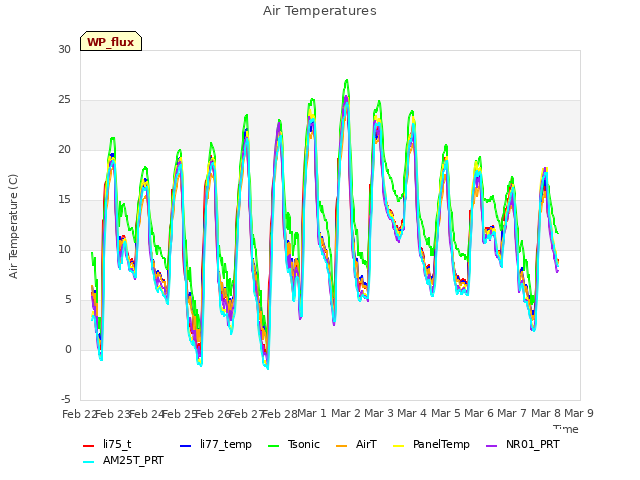Toggle the AM25T_PRT legend entry
The image size is (640, 480).
point(123,461)
